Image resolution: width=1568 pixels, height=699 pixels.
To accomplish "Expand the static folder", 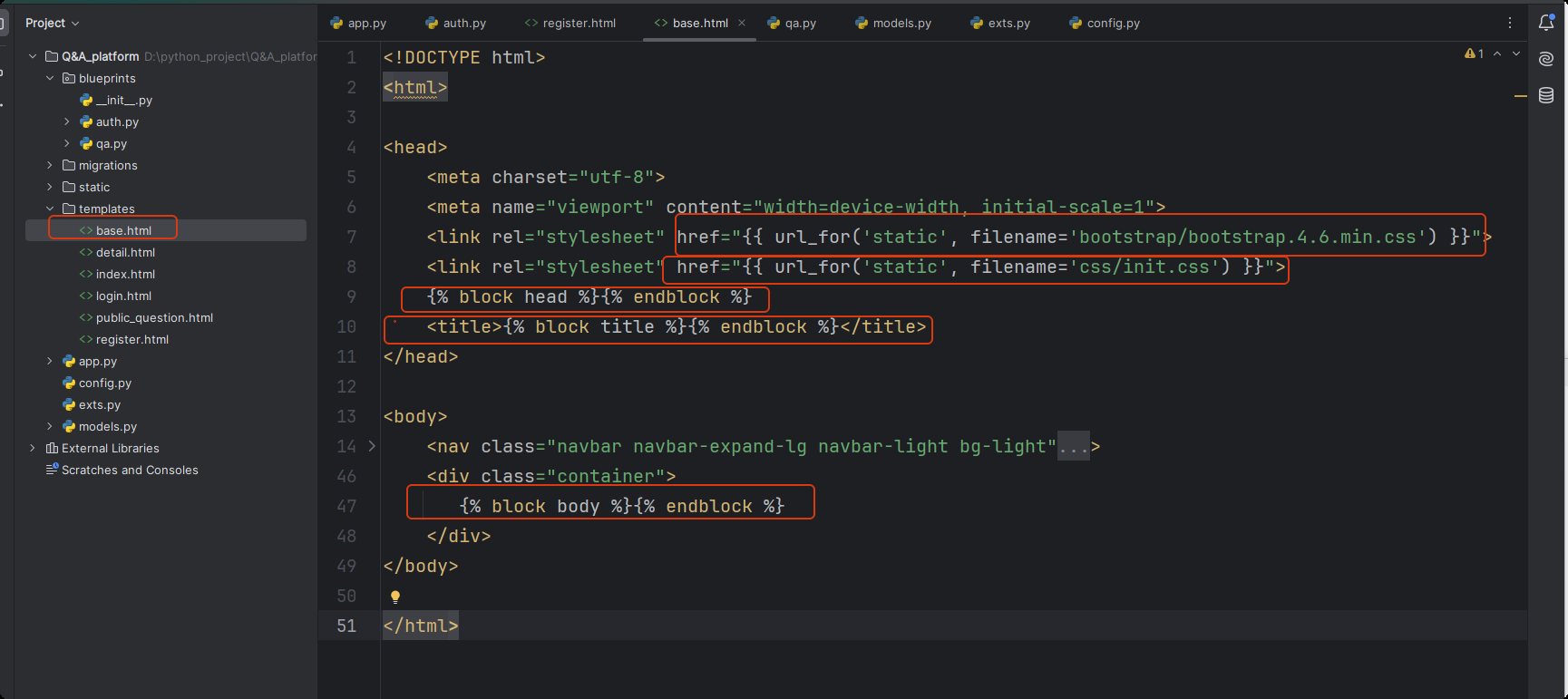I will click(50, 187).
